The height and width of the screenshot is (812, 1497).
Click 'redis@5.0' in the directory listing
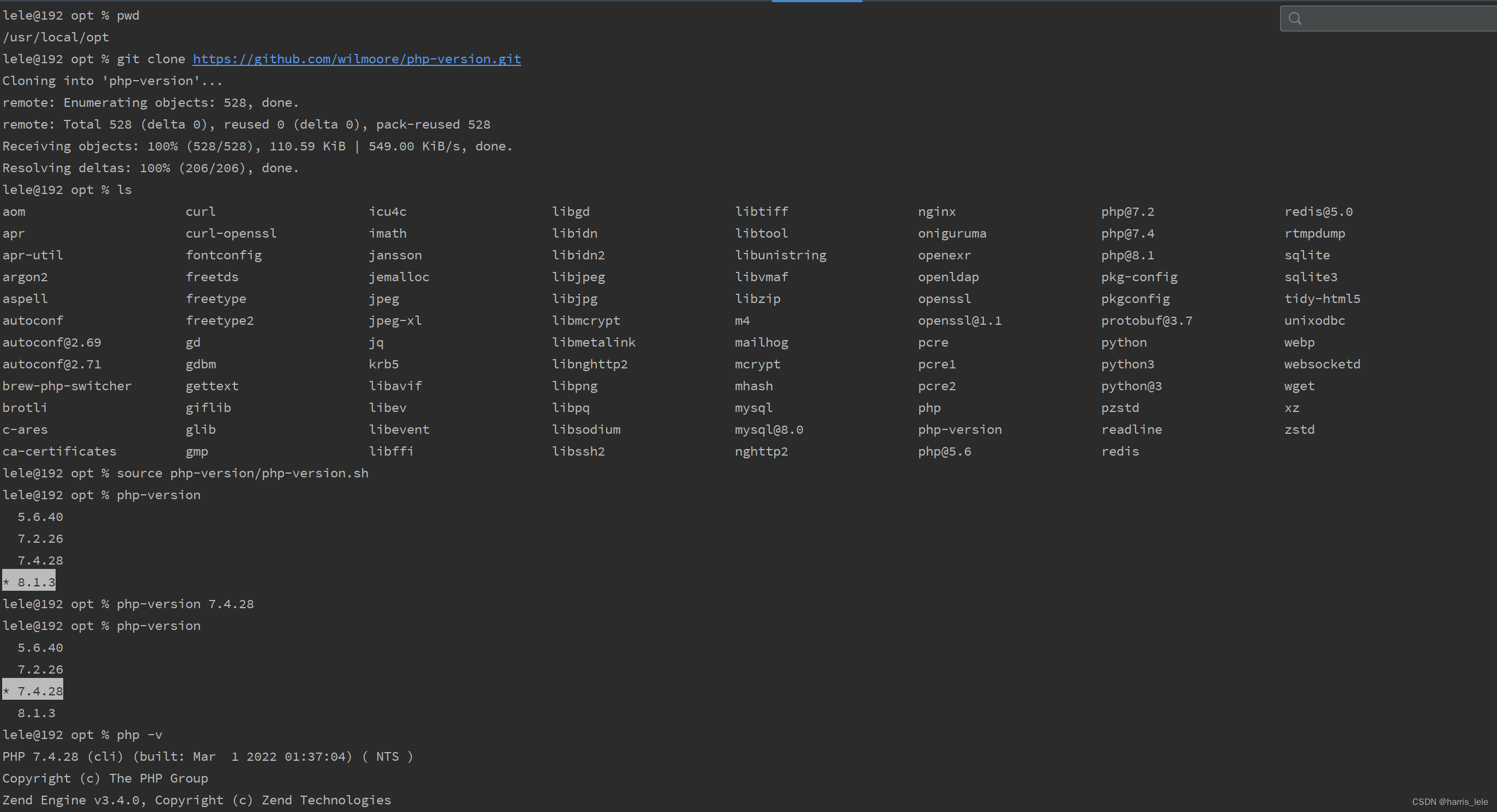point(1318,212)
